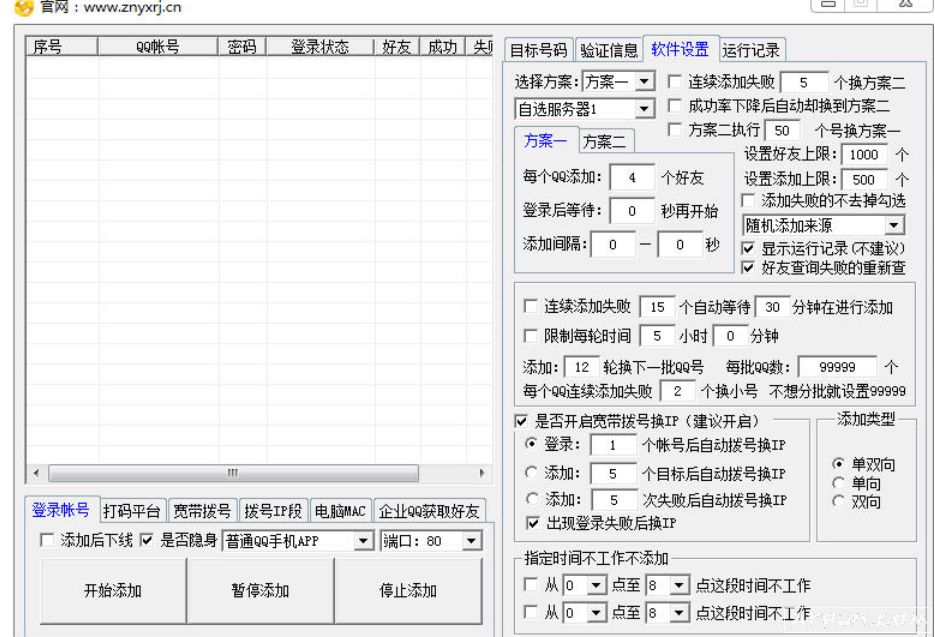
Task: Open the 运行记录 tab
Action: [751, 50]
